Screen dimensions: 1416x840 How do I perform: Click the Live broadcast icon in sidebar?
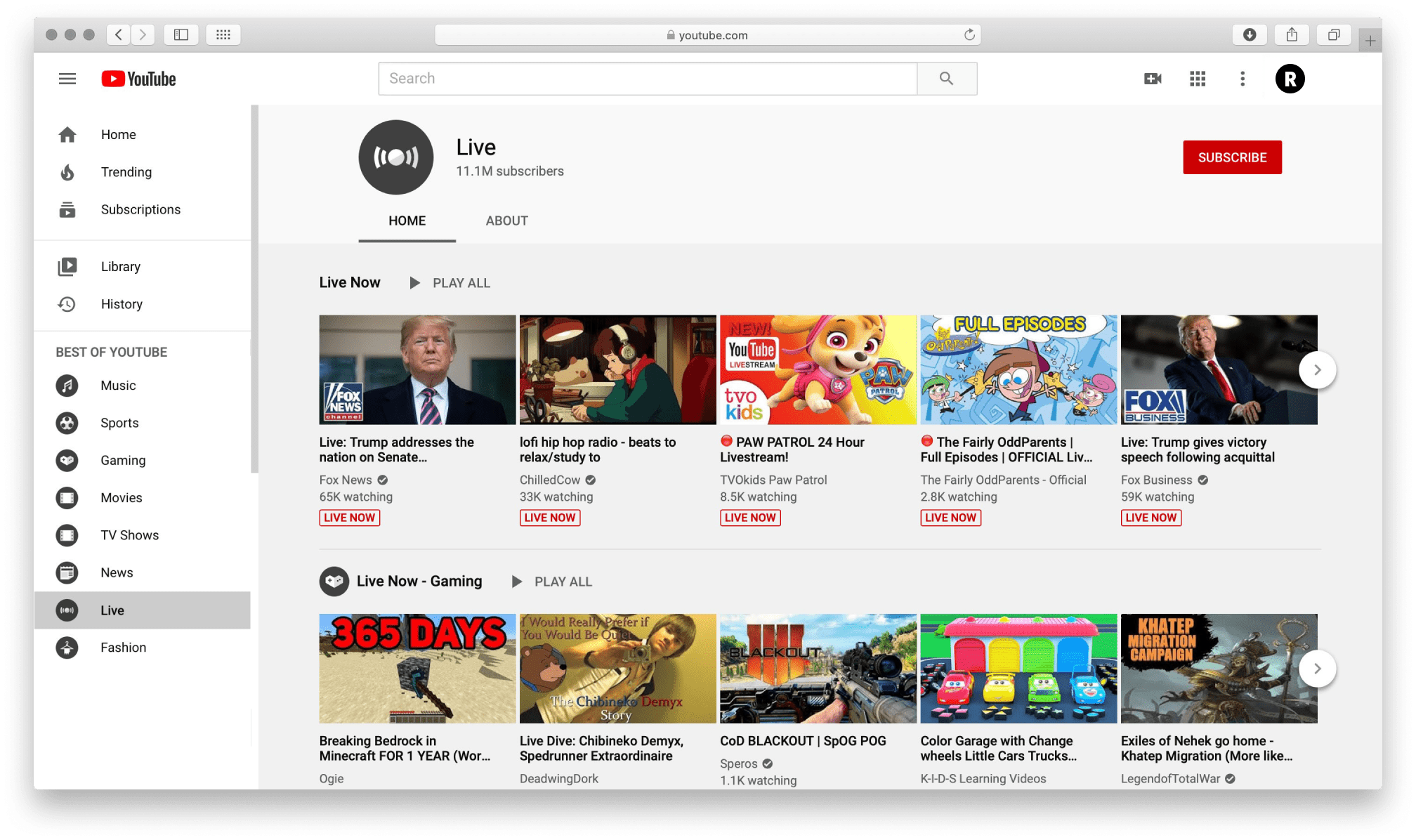click(67, 610)
